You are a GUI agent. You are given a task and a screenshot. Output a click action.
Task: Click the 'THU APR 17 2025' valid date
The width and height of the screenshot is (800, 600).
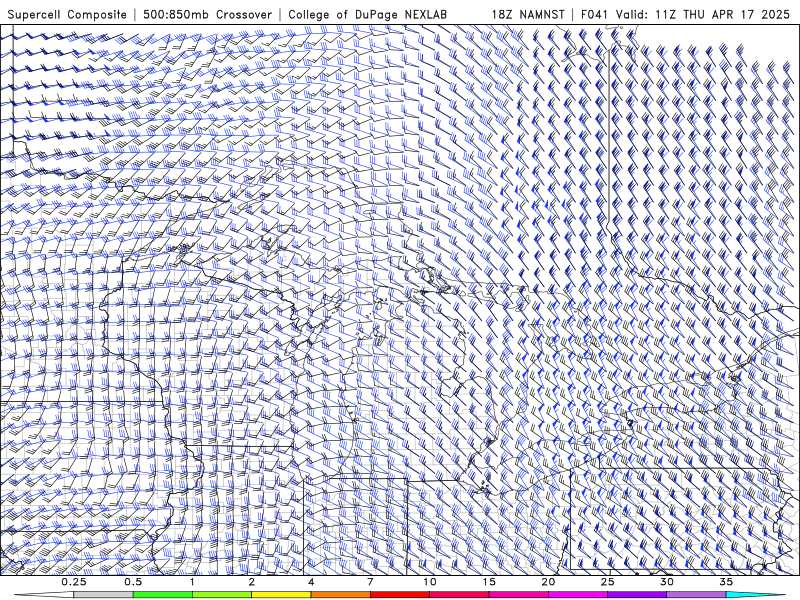736,14
